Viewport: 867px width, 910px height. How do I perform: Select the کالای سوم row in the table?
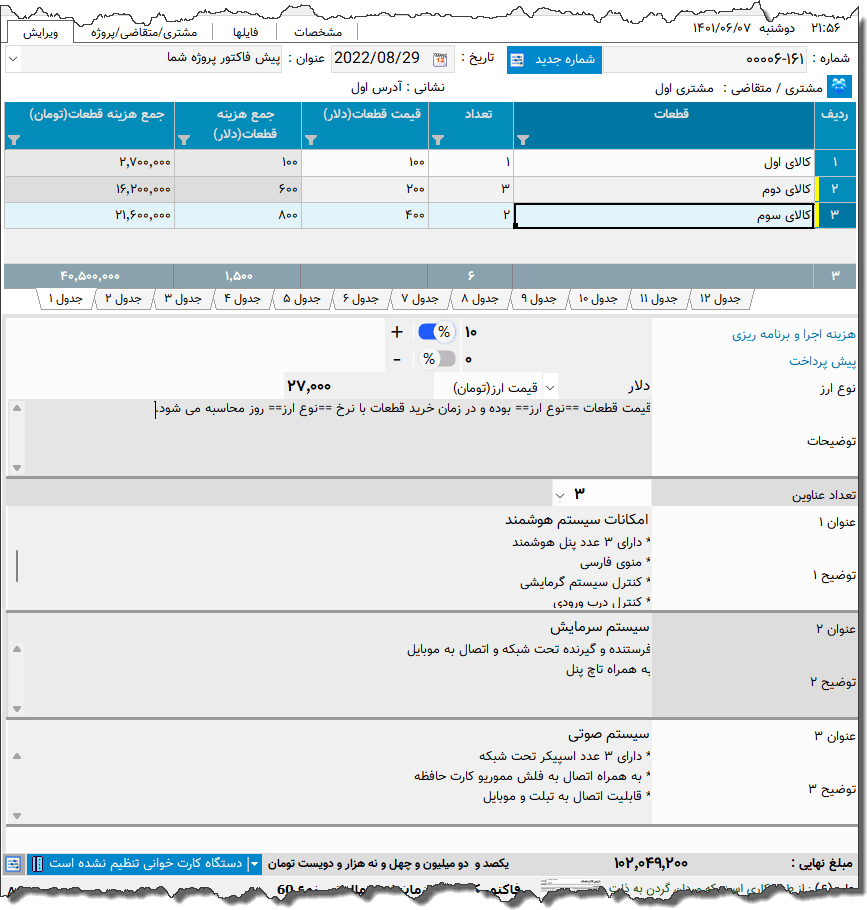coord(660,215)
